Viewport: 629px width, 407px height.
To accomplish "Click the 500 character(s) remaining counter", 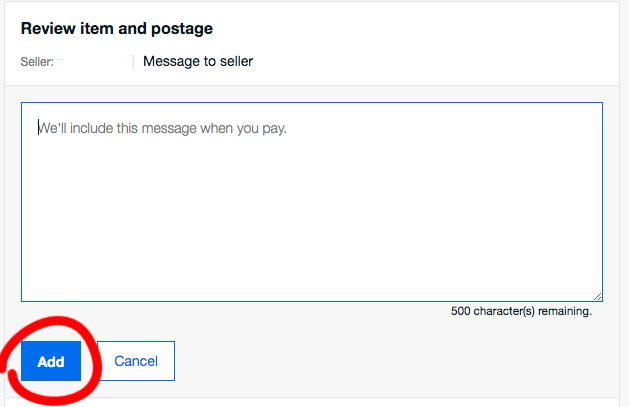I will 521,311.
